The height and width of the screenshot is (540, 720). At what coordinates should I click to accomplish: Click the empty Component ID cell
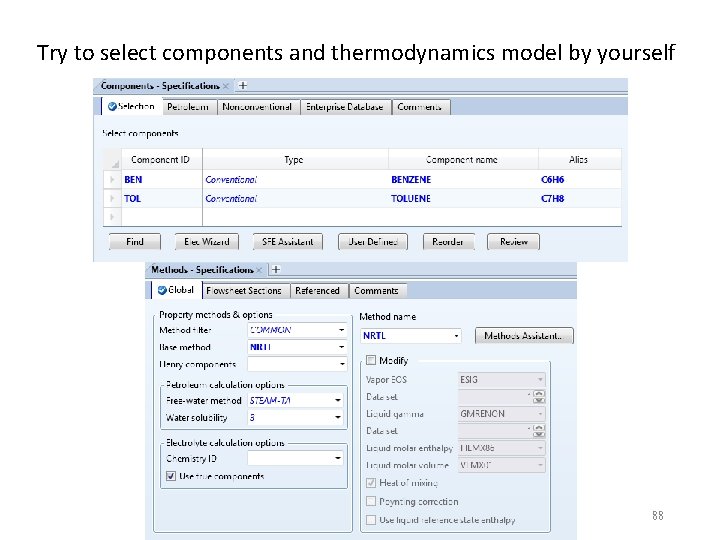click(x=160, y=216)
